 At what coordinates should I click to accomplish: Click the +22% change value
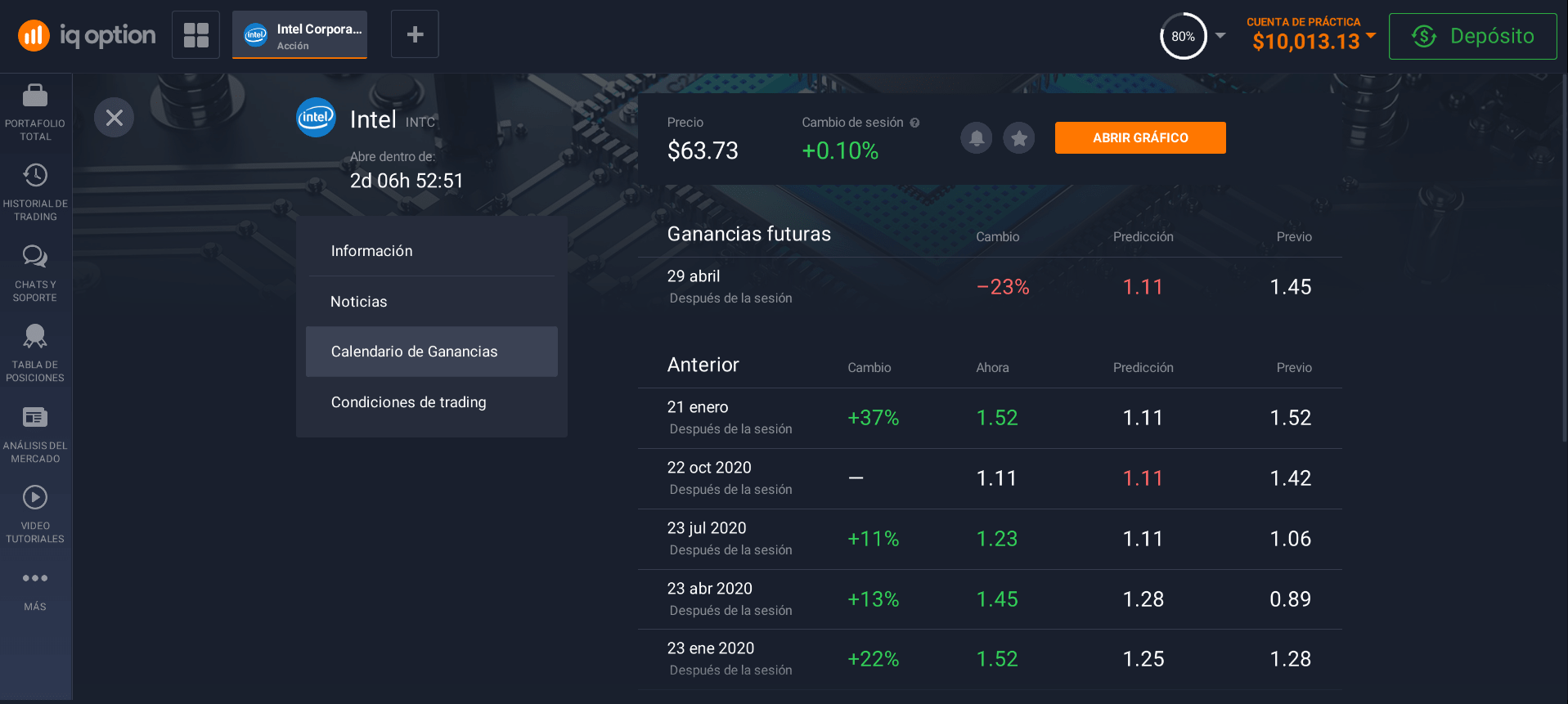click(x=874, y=659)
